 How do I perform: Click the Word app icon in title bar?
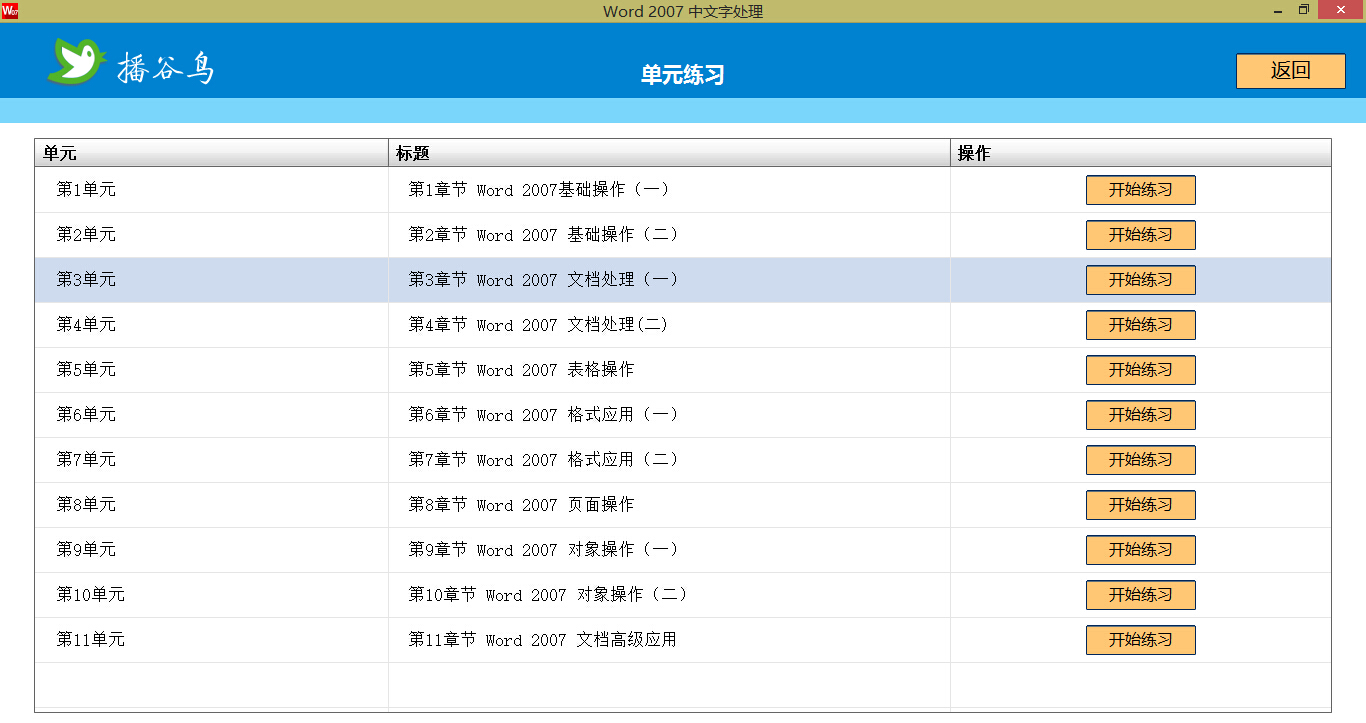click(x=9, y=11)
